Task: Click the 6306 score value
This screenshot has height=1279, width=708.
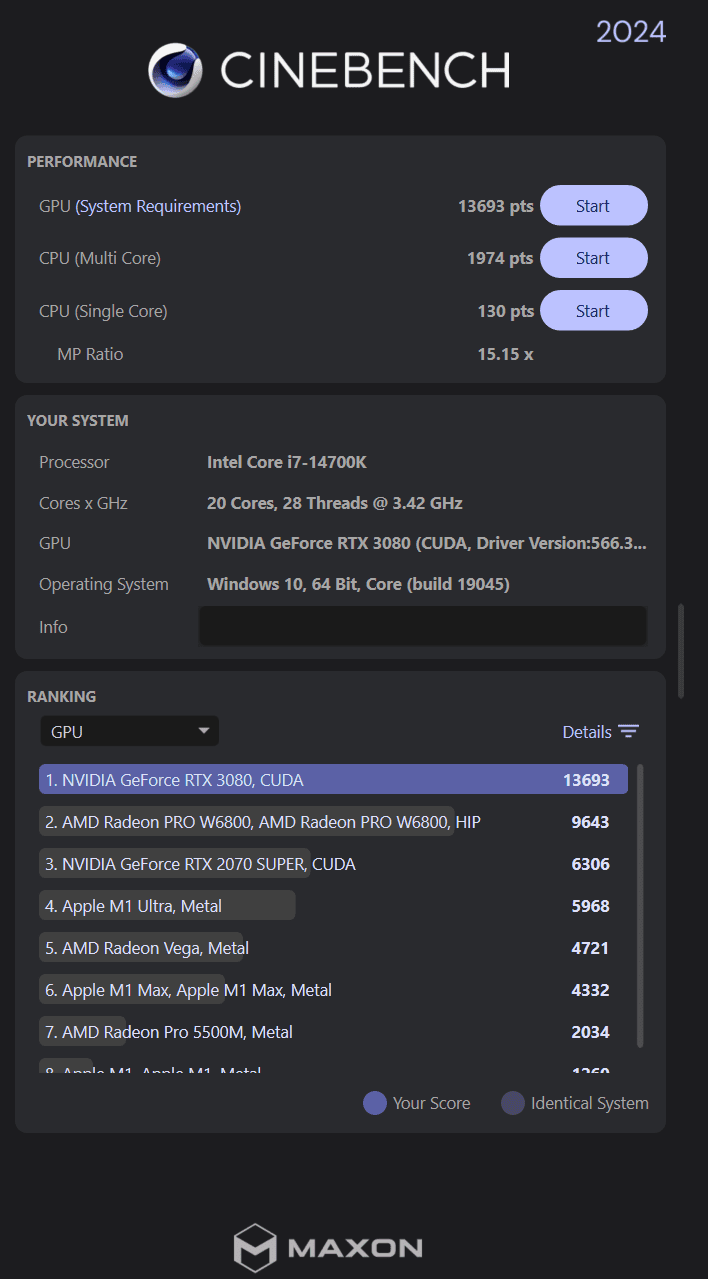Action: [x=590, y=864]
